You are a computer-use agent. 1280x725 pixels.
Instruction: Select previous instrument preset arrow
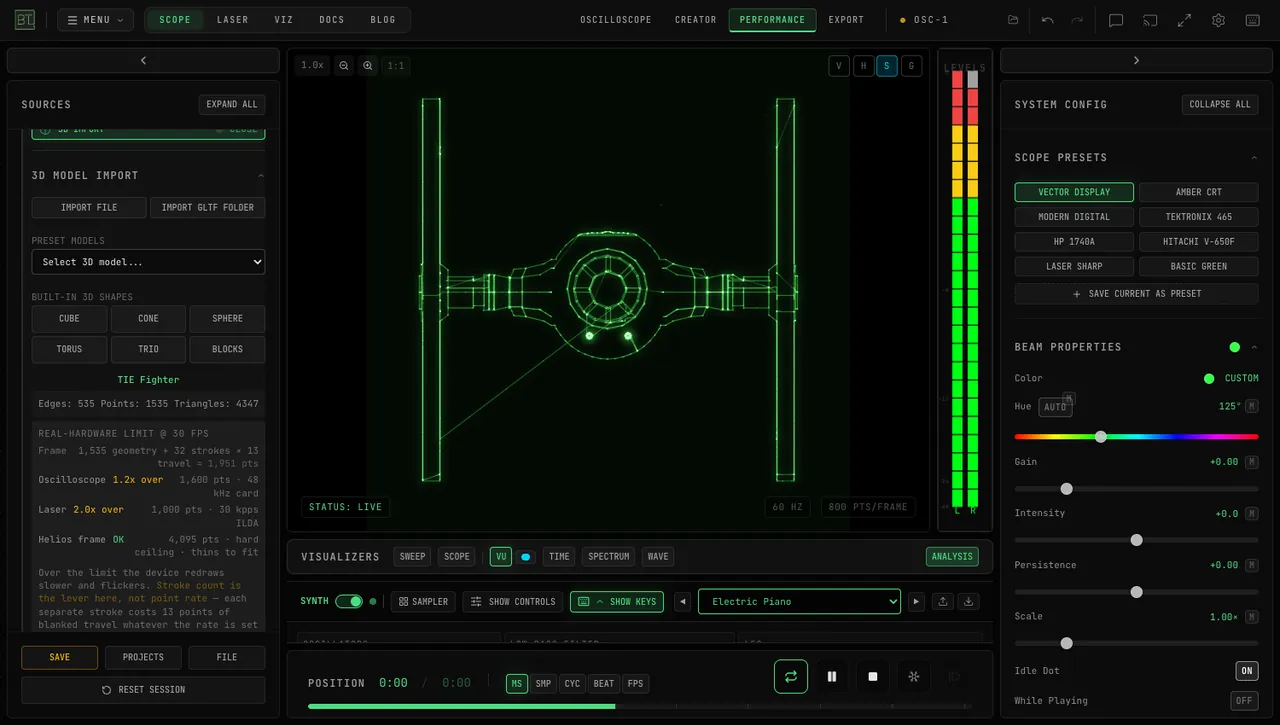click(682, 601)
